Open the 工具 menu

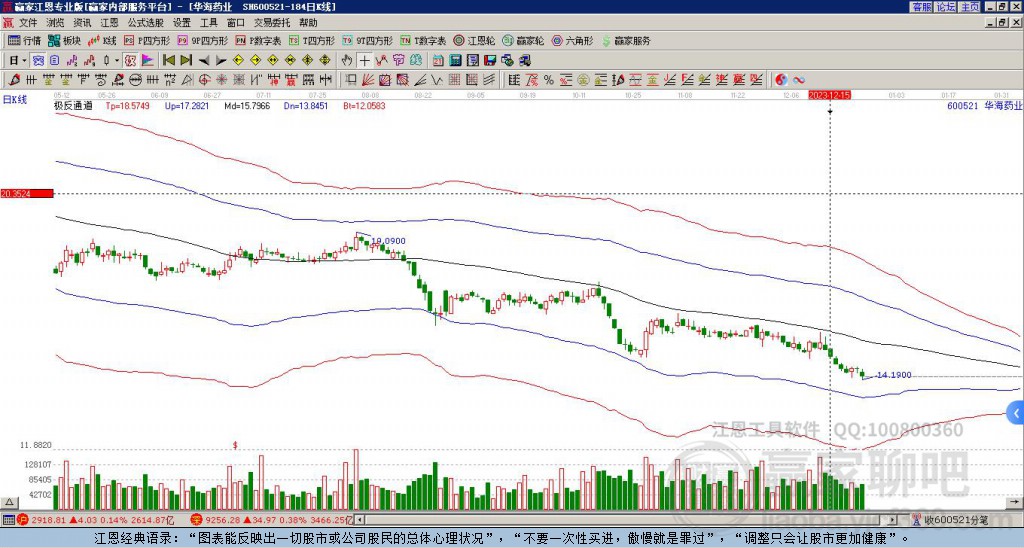(x=208, y=23)
